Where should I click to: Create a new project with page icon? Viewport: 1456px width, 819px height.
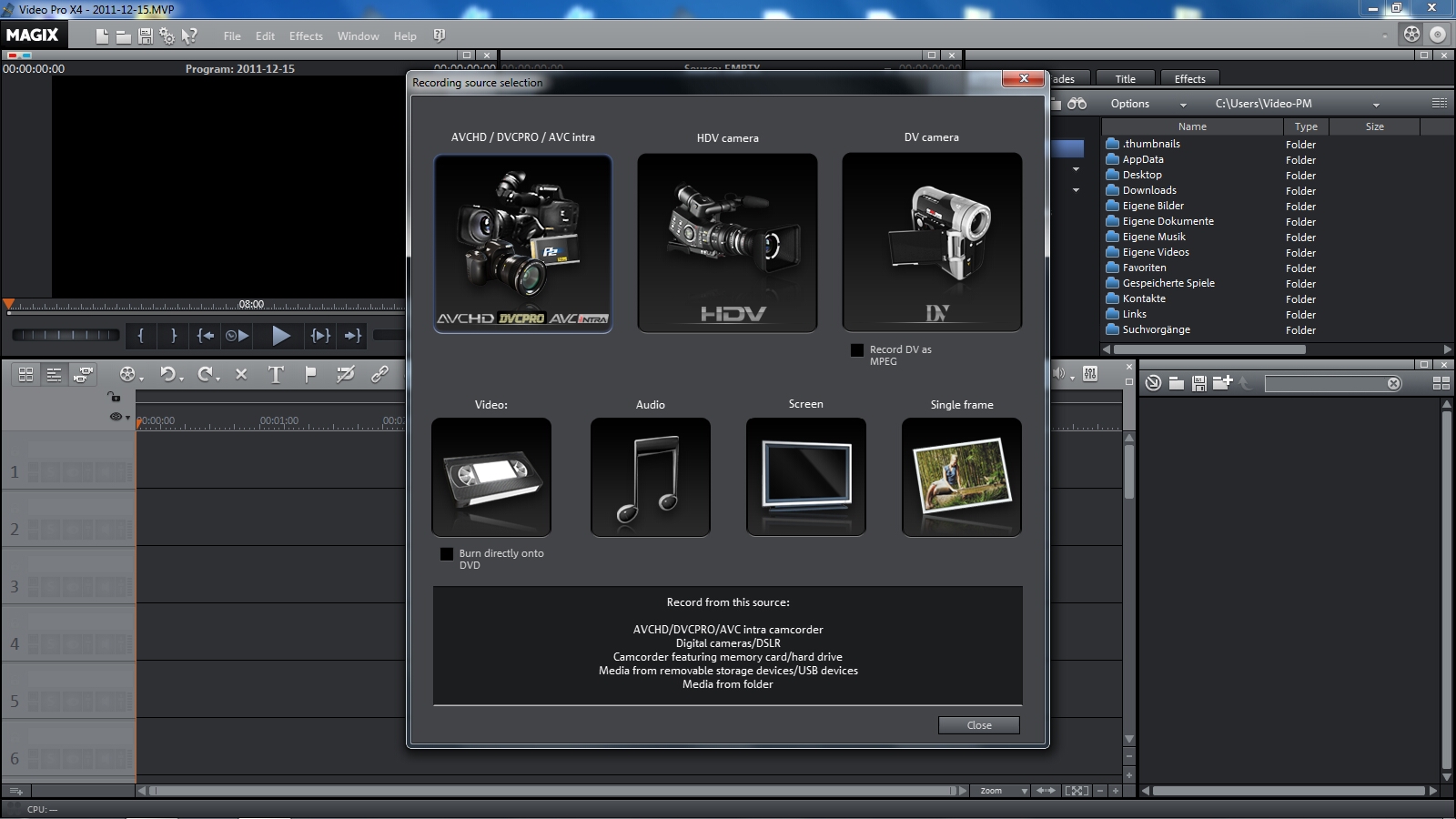click(102, 35)
